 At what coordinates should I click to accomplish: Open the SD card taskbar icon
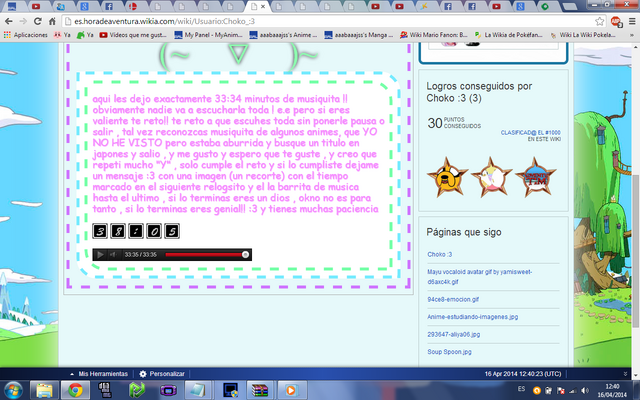click(x=106, y=390)
